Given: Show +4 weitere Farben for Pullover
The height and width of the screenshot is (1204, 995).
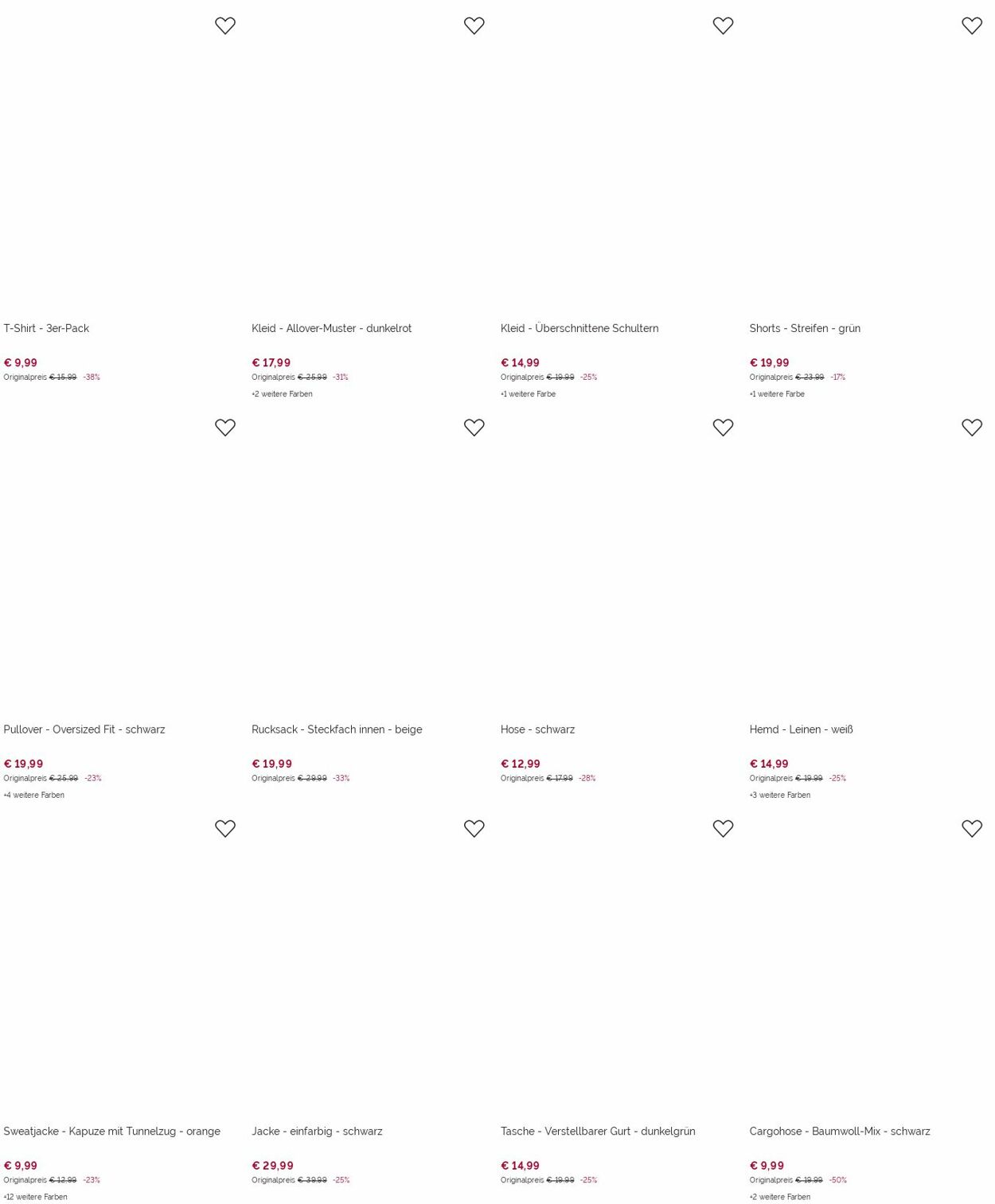Looking at the screenshot, I should 33,795.
